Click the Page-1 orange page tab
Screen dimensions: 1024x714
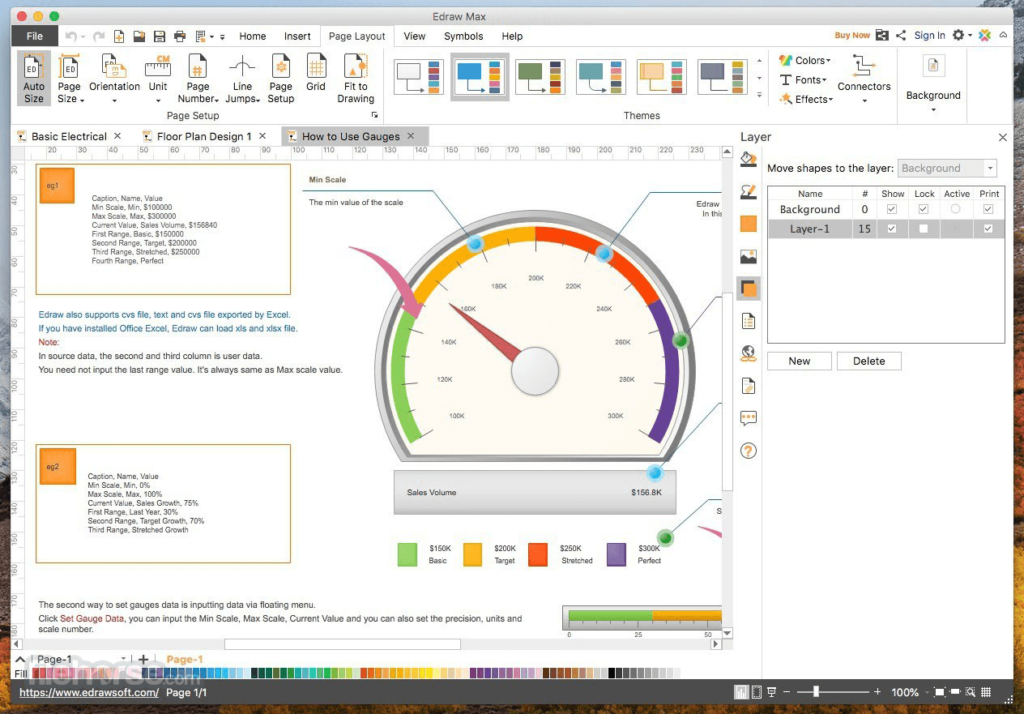point(184,659)
